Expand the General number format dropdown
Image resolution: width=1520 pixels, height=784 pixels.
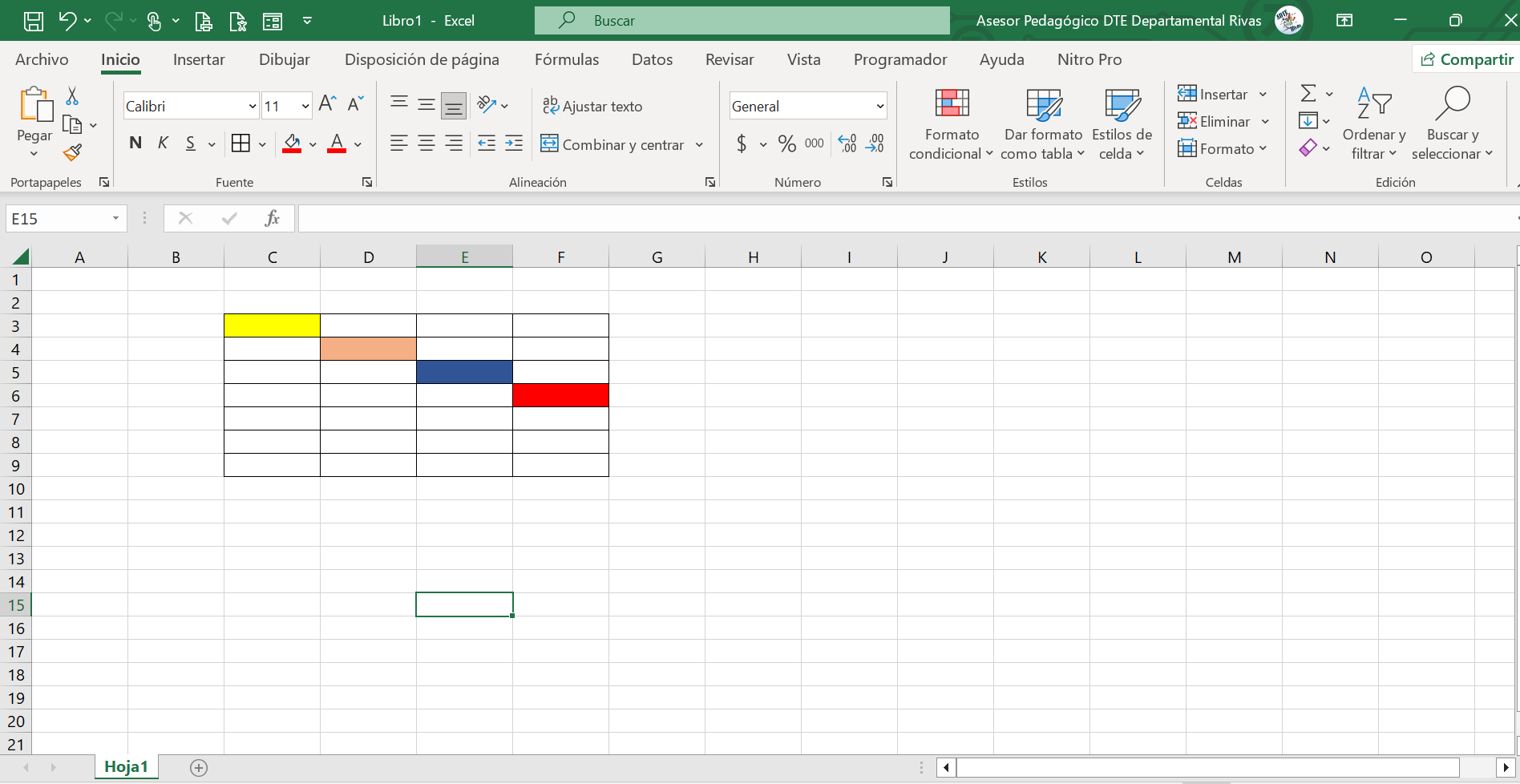coord(879,106)
